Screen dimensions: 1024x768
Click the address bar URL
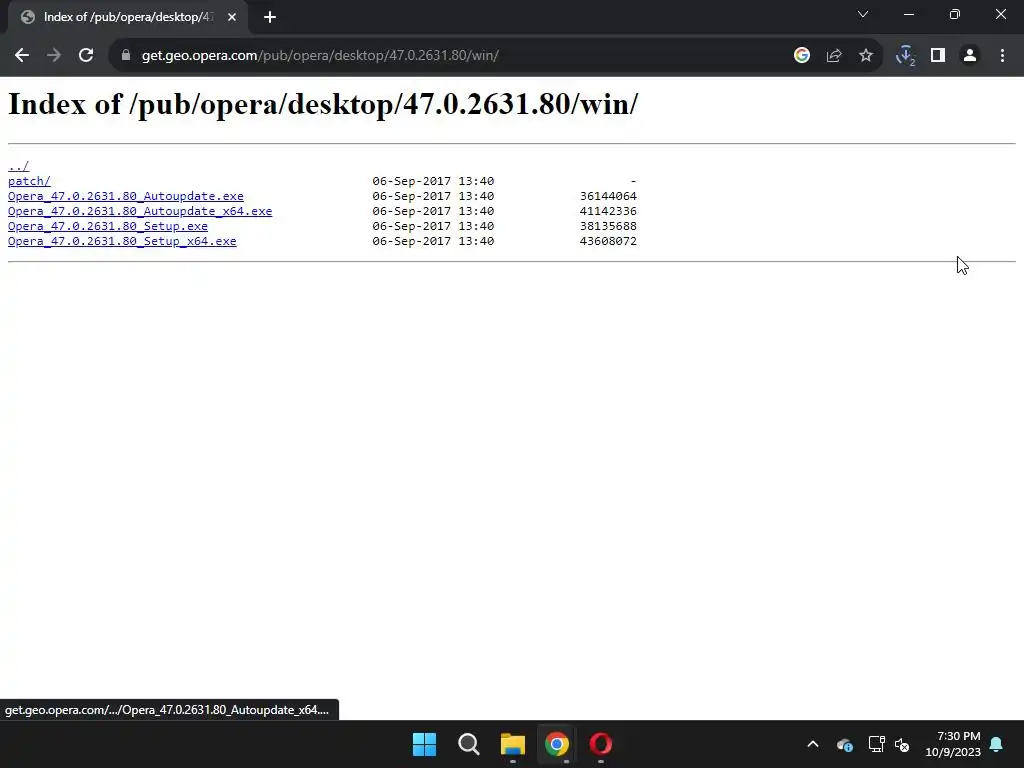320,56
